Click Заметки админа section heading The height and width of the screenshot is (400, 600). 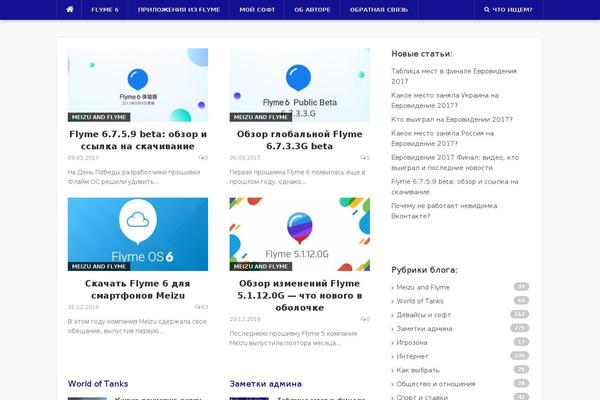[x=266, y=384]
